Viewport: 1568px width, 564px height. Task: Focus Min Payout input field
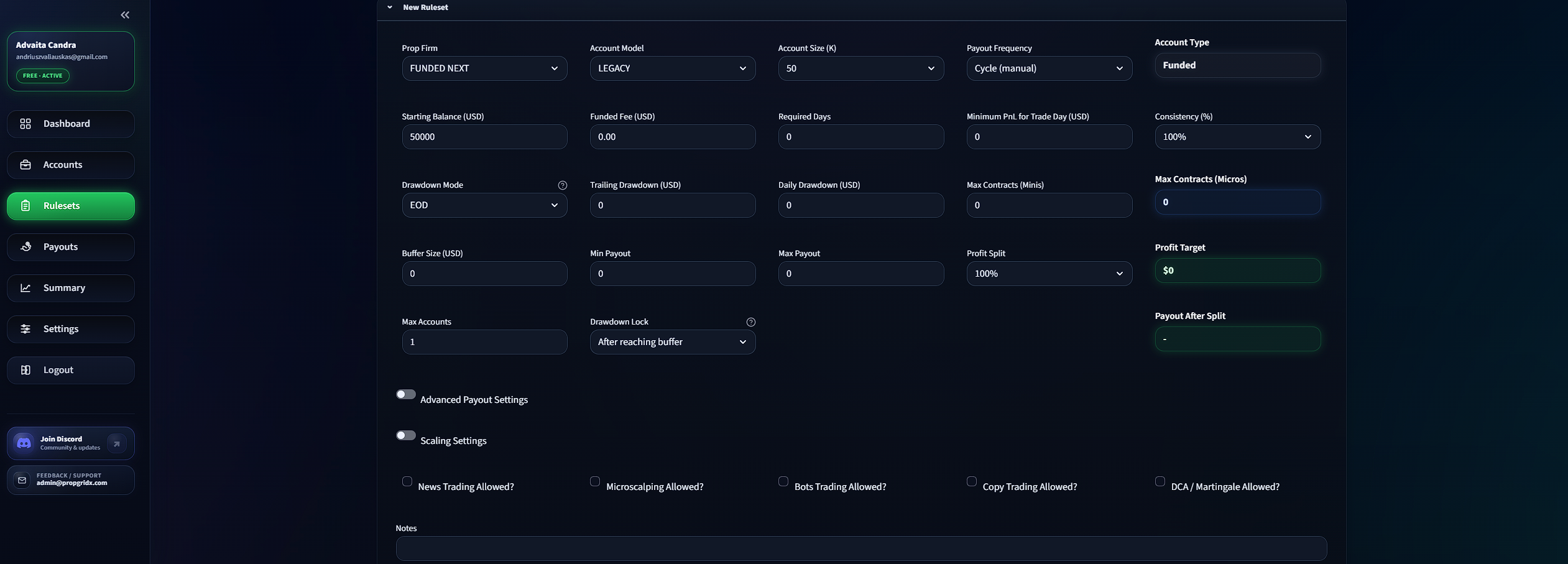tap(673, 274)
